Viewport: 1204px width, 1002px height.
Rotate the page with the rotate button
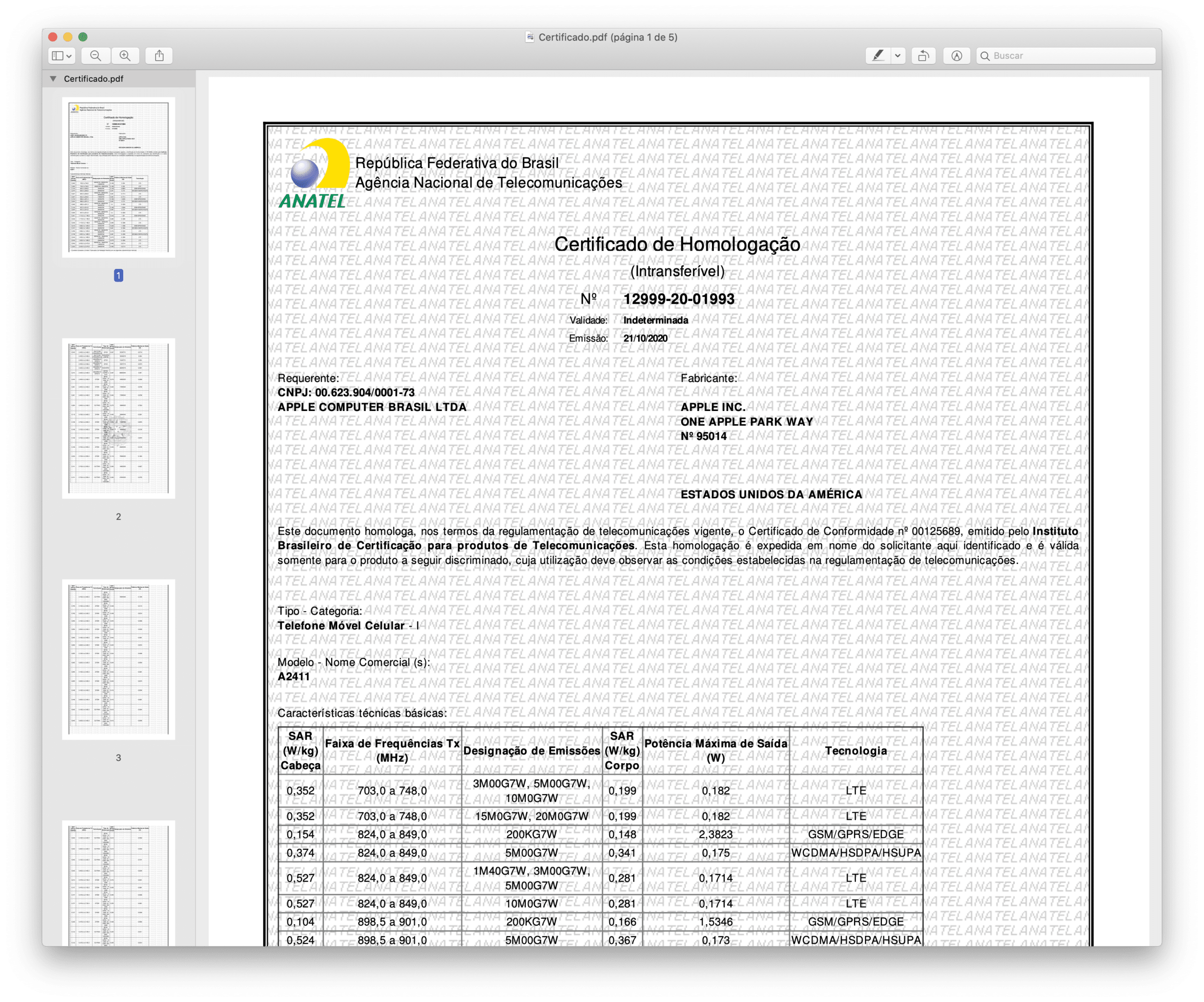point(923,55)
